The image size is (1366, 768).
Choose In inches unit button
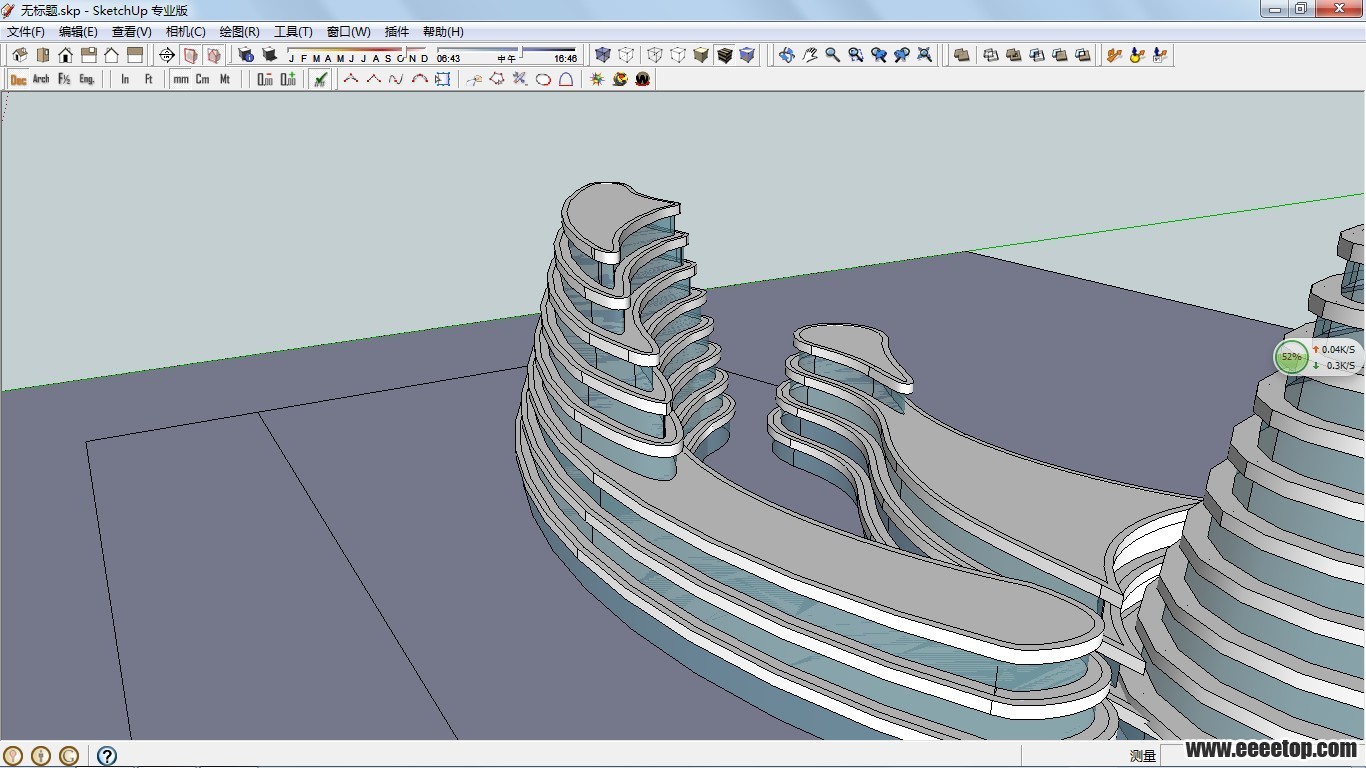pos(125,79)
